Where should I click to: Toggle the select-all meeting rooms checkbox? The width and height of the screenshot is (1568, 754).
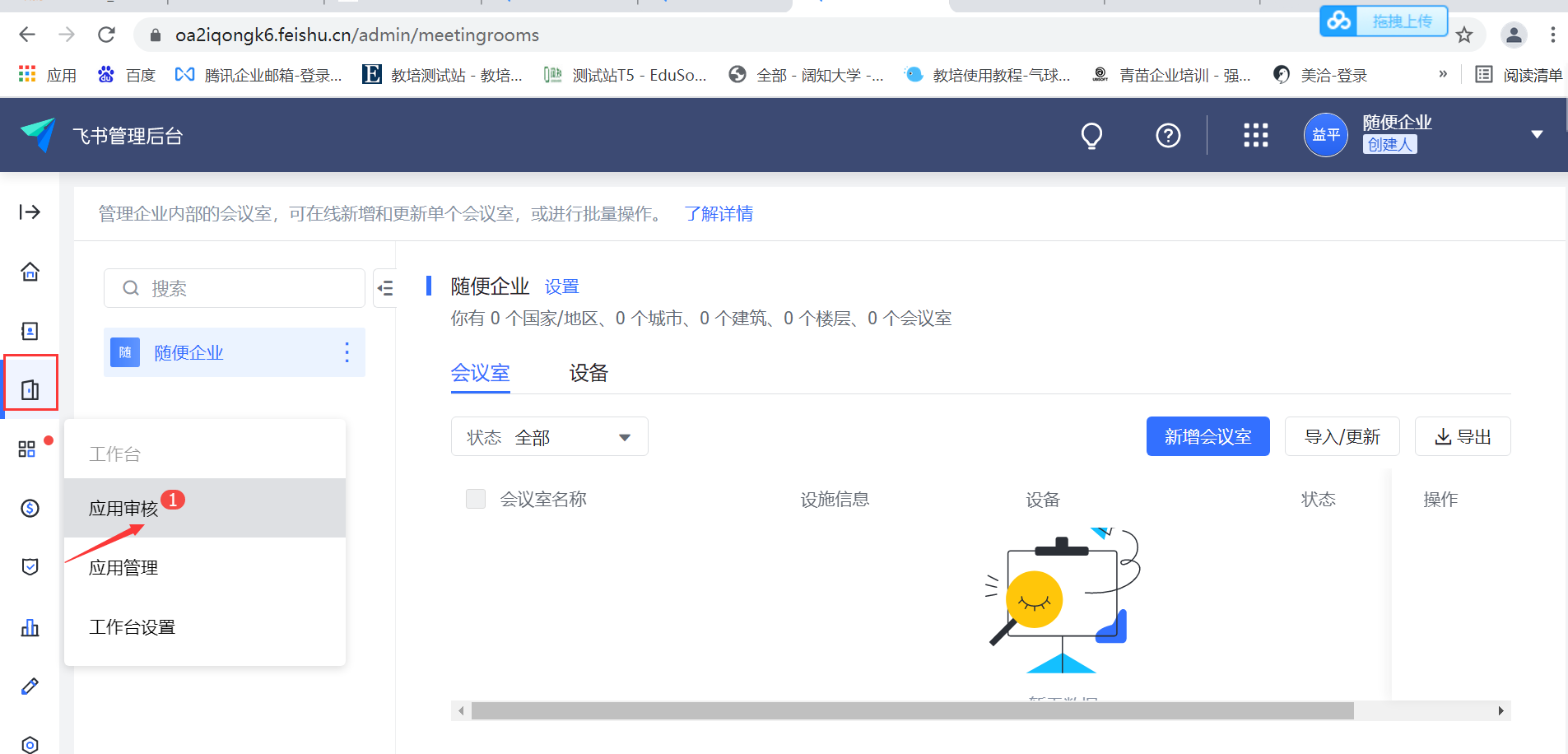(x=476, y=499)
